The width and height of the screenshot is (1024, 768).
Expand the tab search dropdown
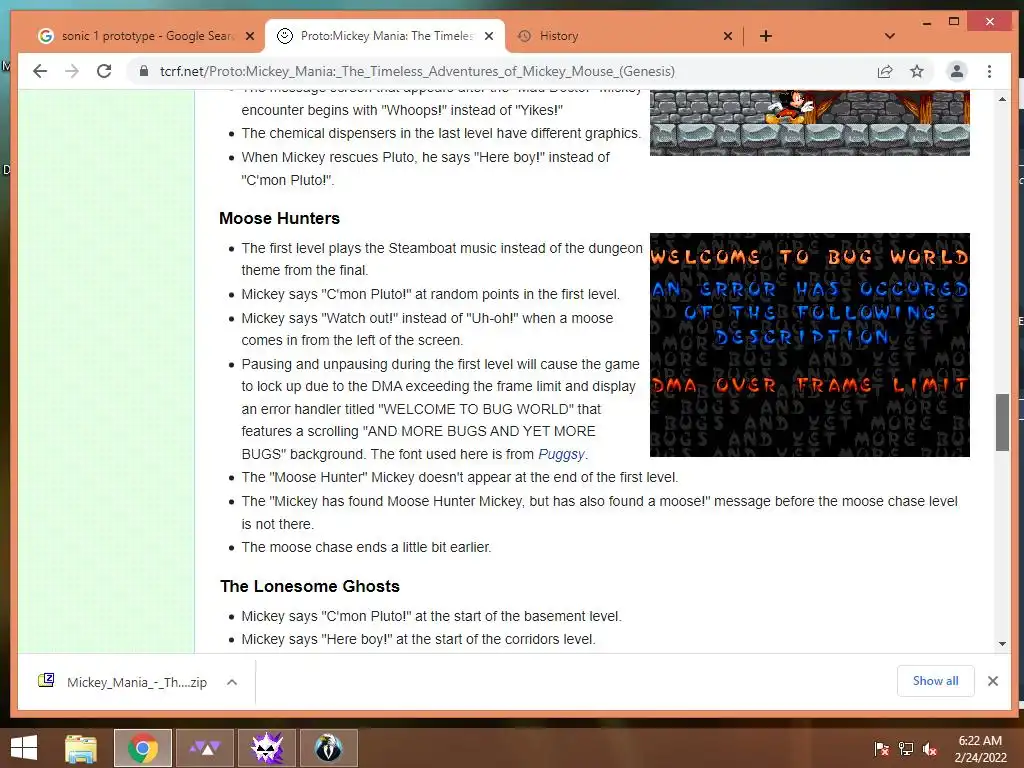pyautogui.click(x=889, y=36)
